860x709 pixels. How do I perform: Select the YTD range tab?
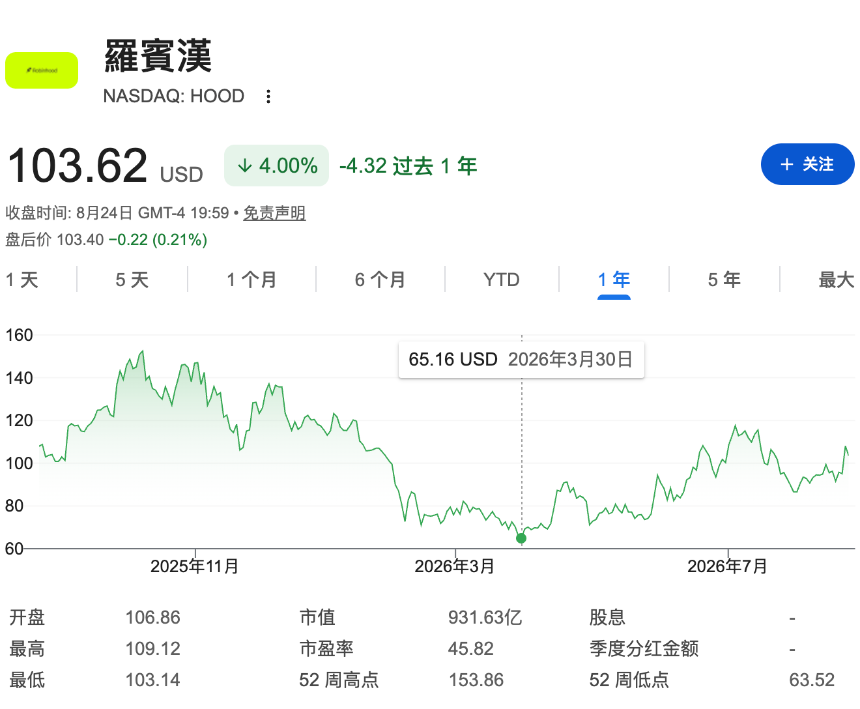(x=501, y=280)
